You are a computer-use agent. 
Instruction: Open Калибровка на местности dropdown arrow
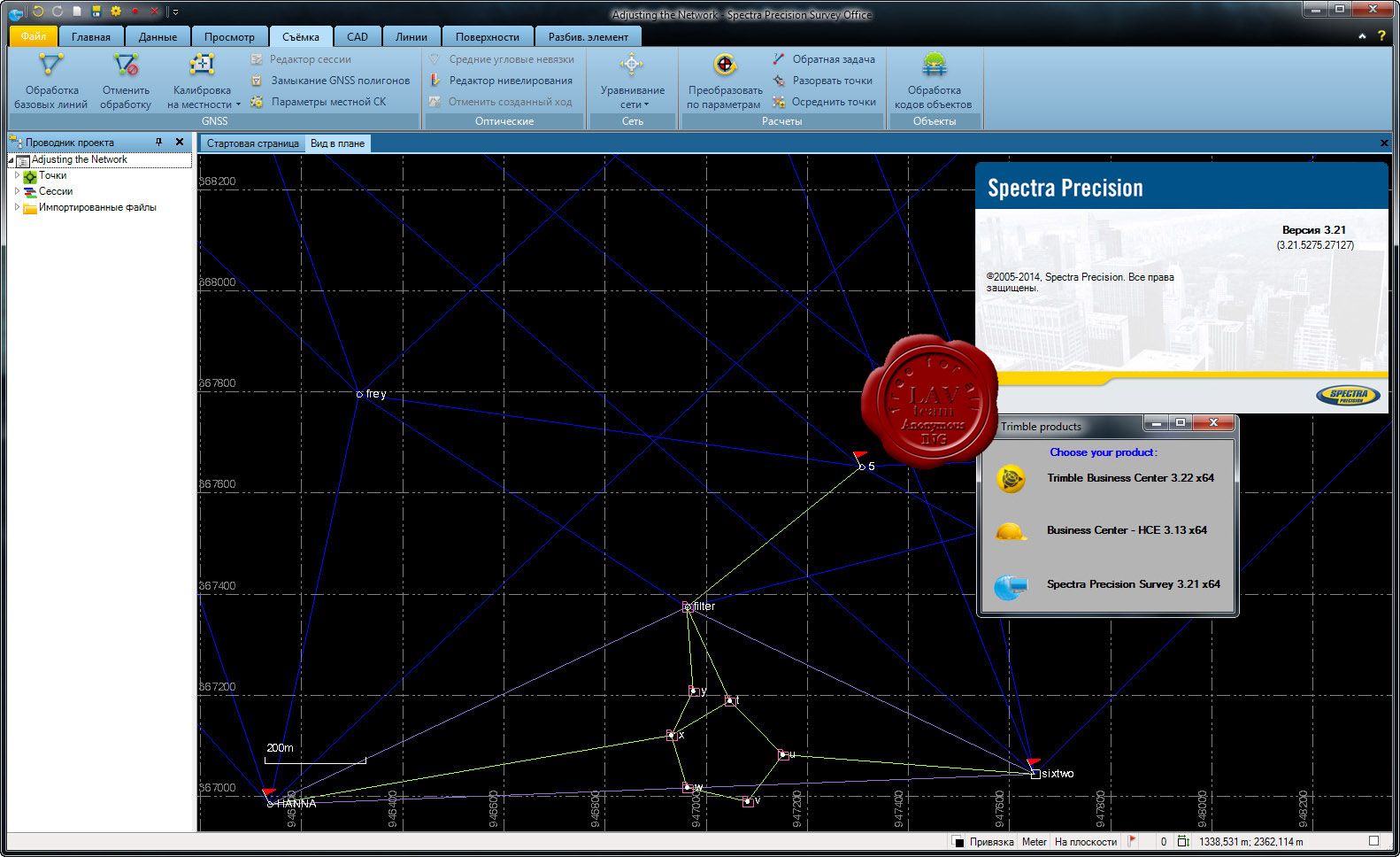(238, 104)
